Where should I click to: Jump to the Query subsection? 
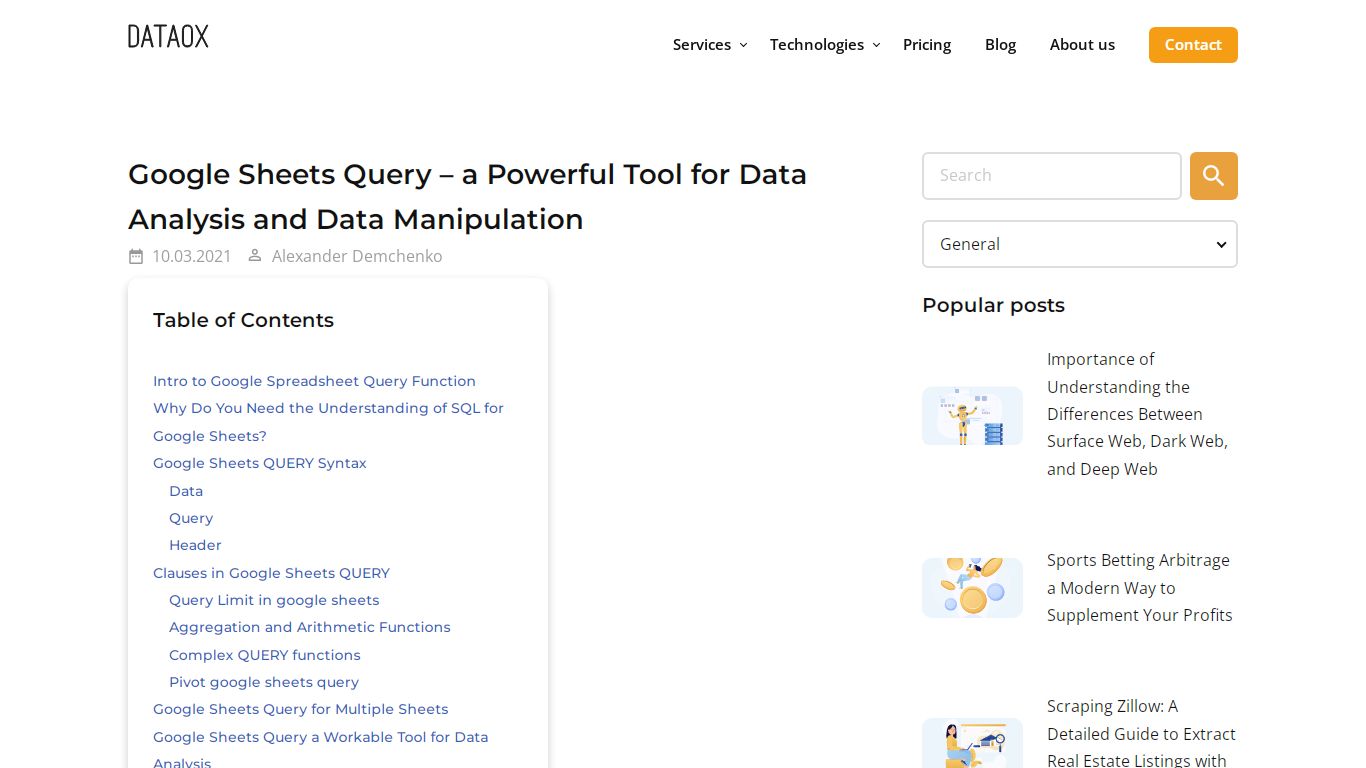191,518
